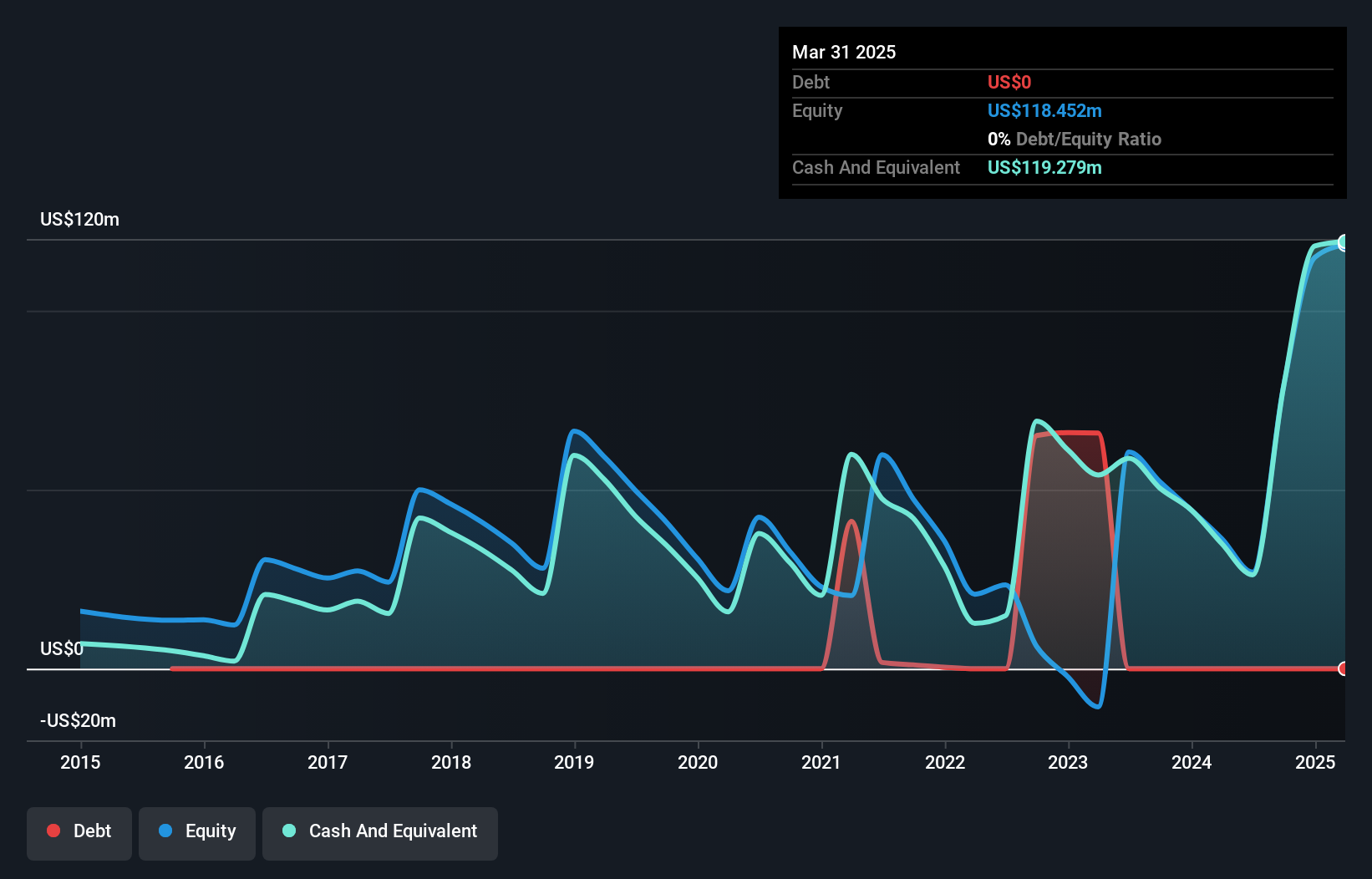Screen dimensions: 1372x879
Task: Click the 2022 x-axis label
Action: tap(945, 762)
